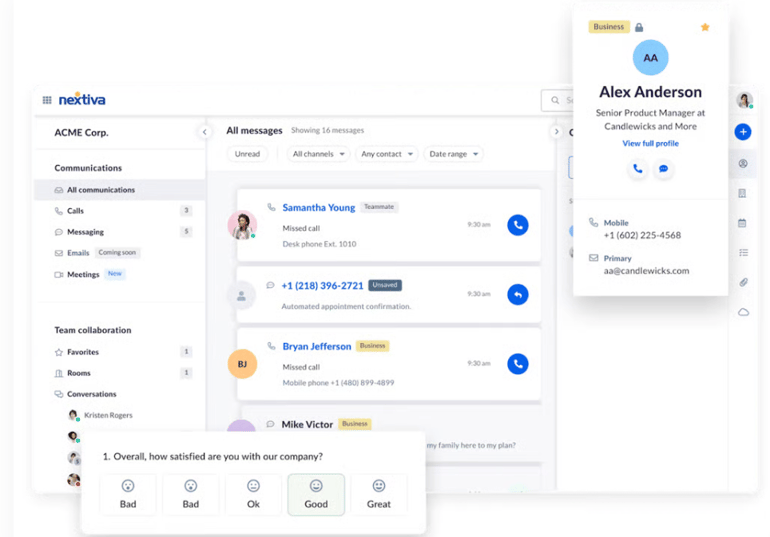
Task: Click the Nextiva logo
Action: (82, 100)
